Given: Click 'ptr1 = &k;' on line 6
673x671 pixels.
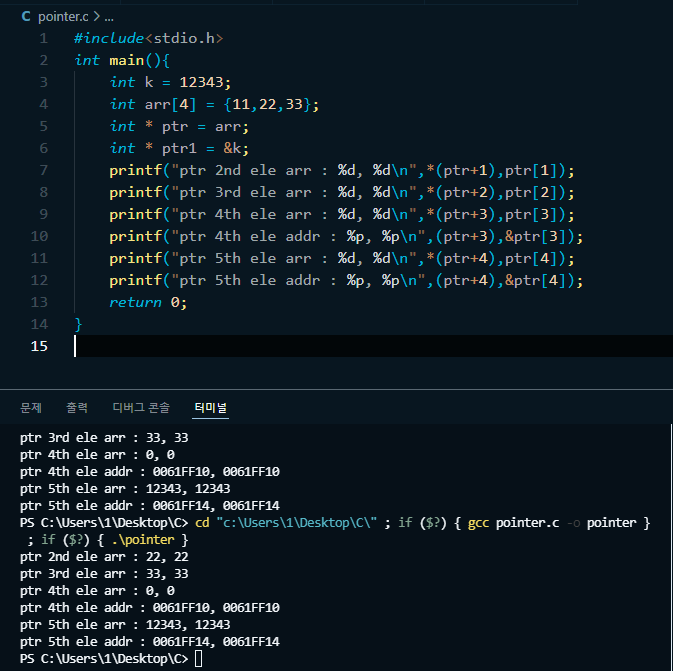Looking at the screenshot, I should click(205, 149).
